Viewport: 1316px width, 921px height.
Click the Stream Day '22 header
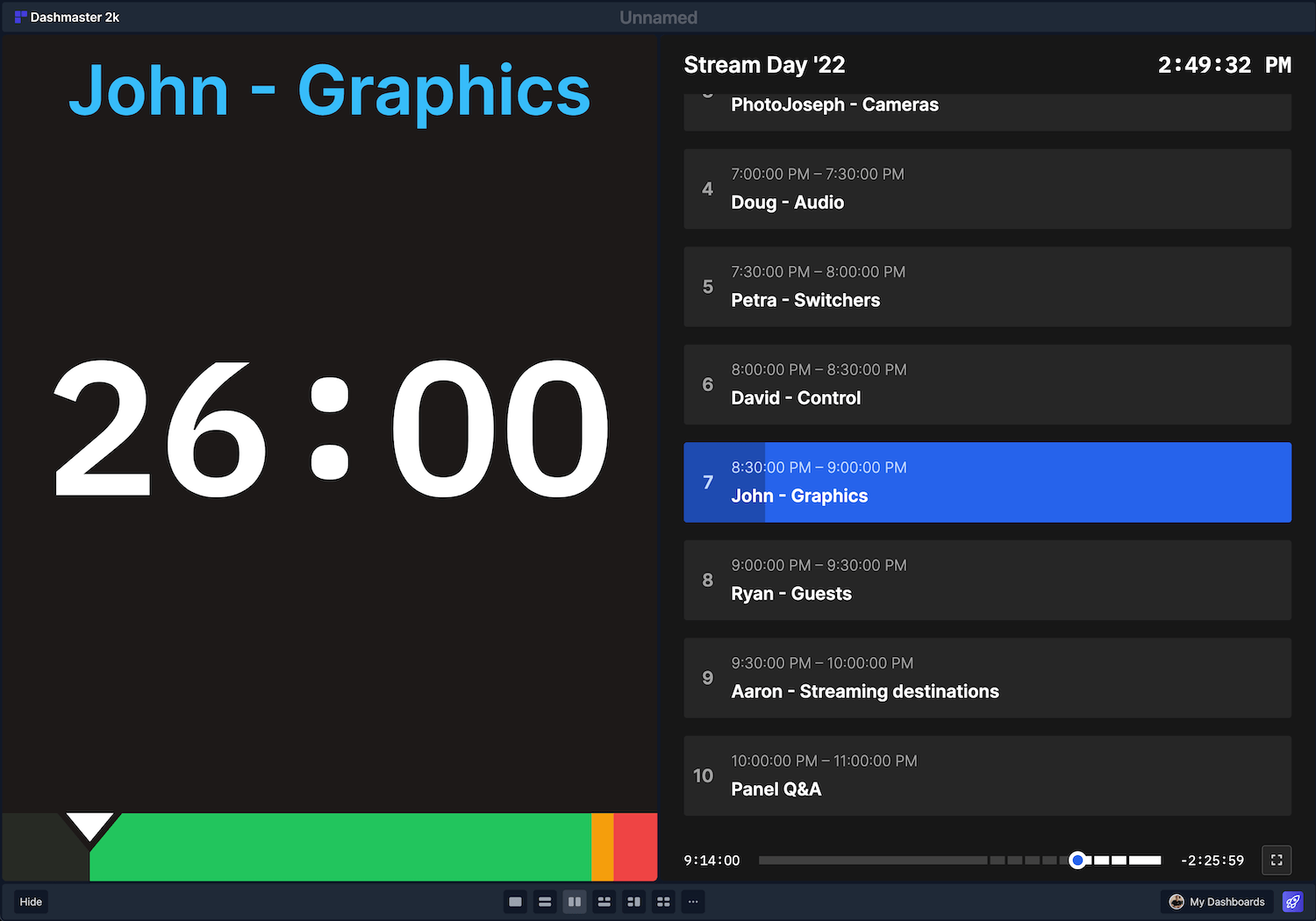[x=764, y=64]
